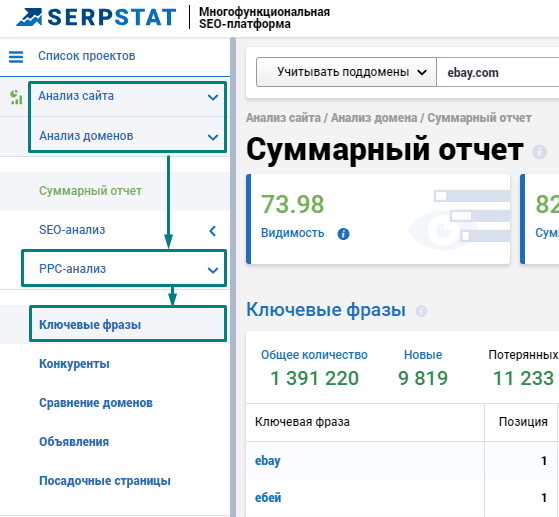Click the Анализ доменов menu label
559x517 pixels.
86,136
